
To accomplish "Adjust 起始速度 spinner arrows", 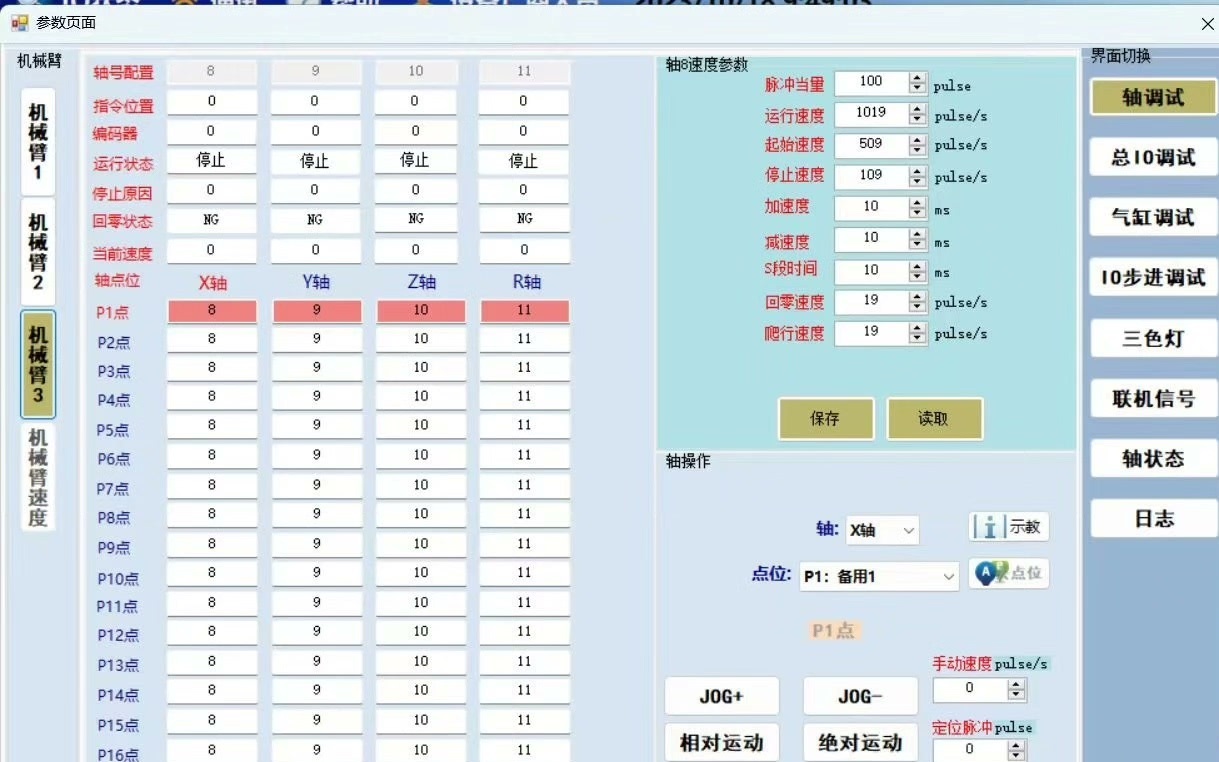I will click(918, 145).
